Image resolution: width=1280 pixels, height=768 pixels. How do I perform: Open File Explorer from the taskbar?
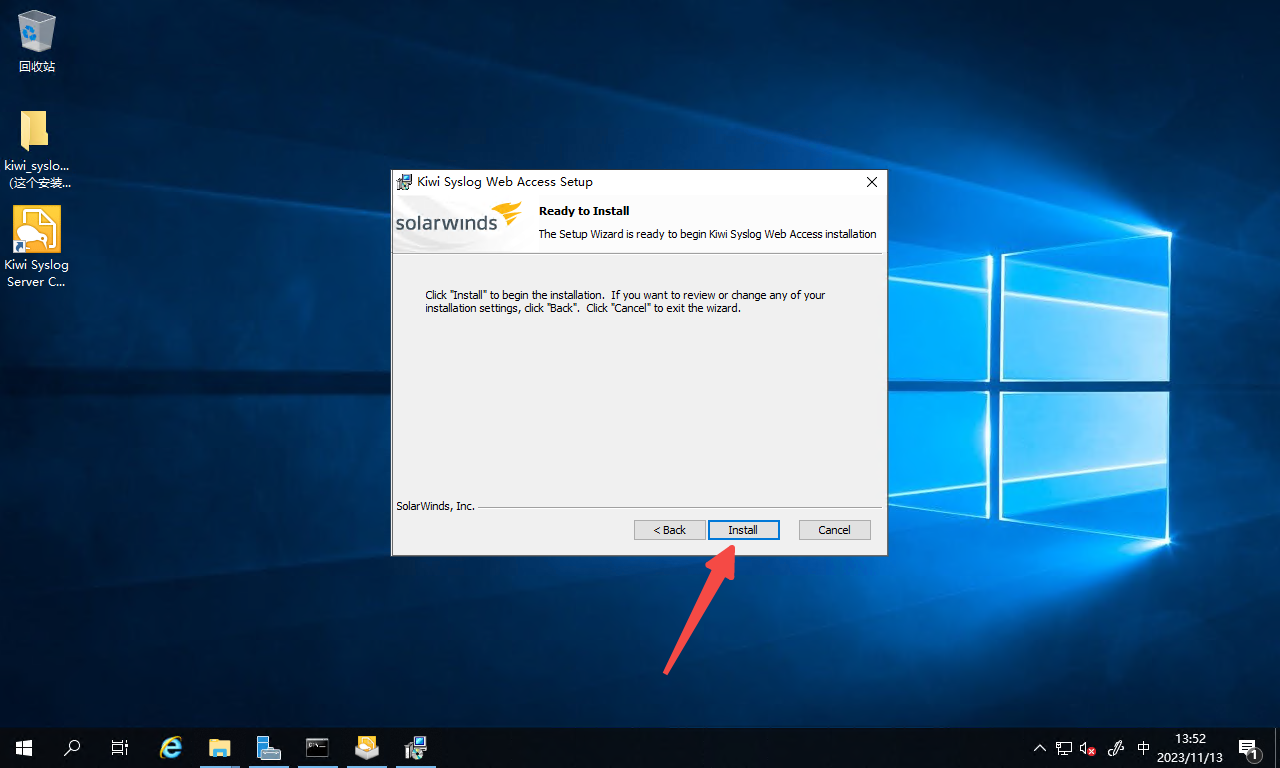click(219, 747)
